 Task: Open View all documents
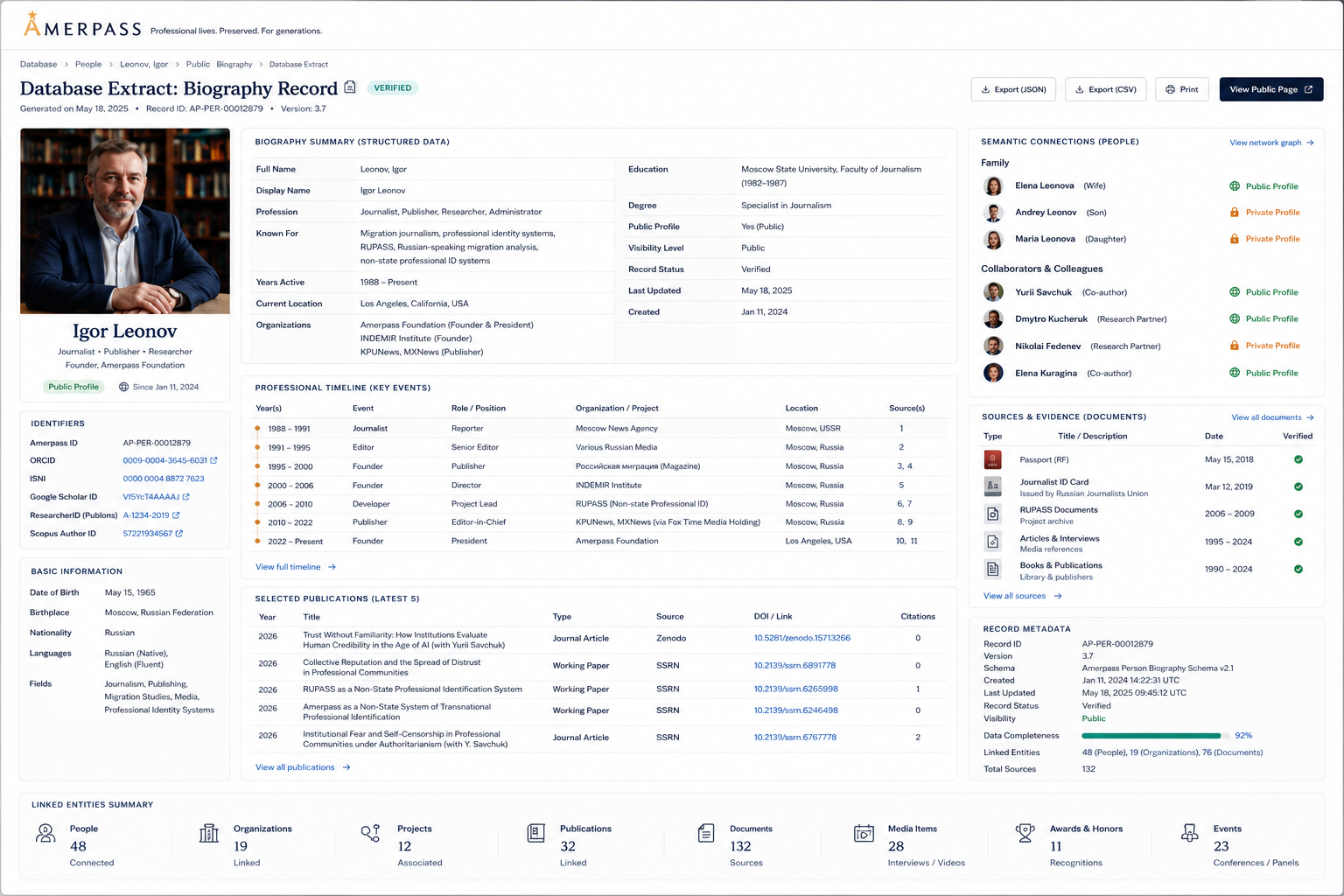click(x=1272, y=417)
